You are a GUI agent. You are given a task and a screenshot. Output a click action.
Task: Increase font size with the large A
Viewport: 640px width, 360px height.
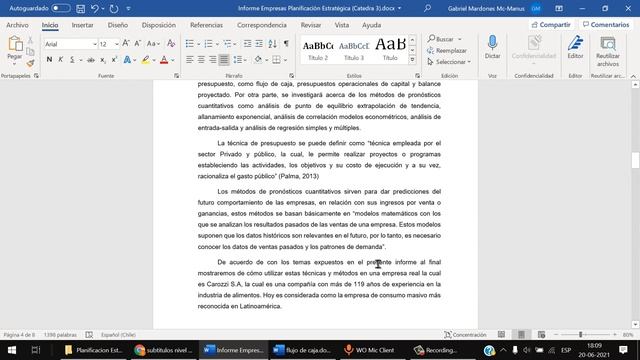(126, 44)
